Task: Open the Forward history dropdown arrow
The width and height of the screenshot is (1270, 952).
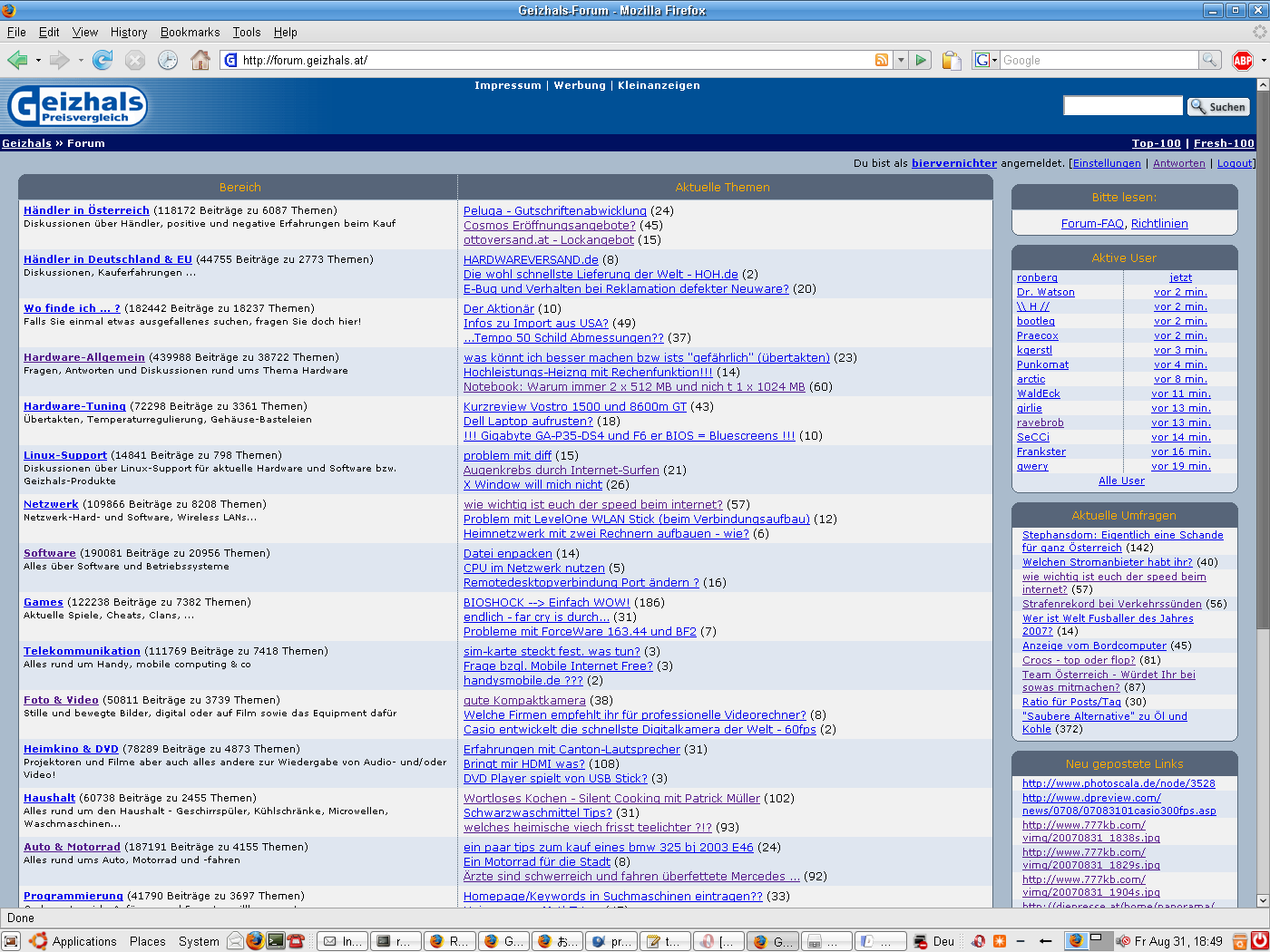Action: click(x=81, y=61)
